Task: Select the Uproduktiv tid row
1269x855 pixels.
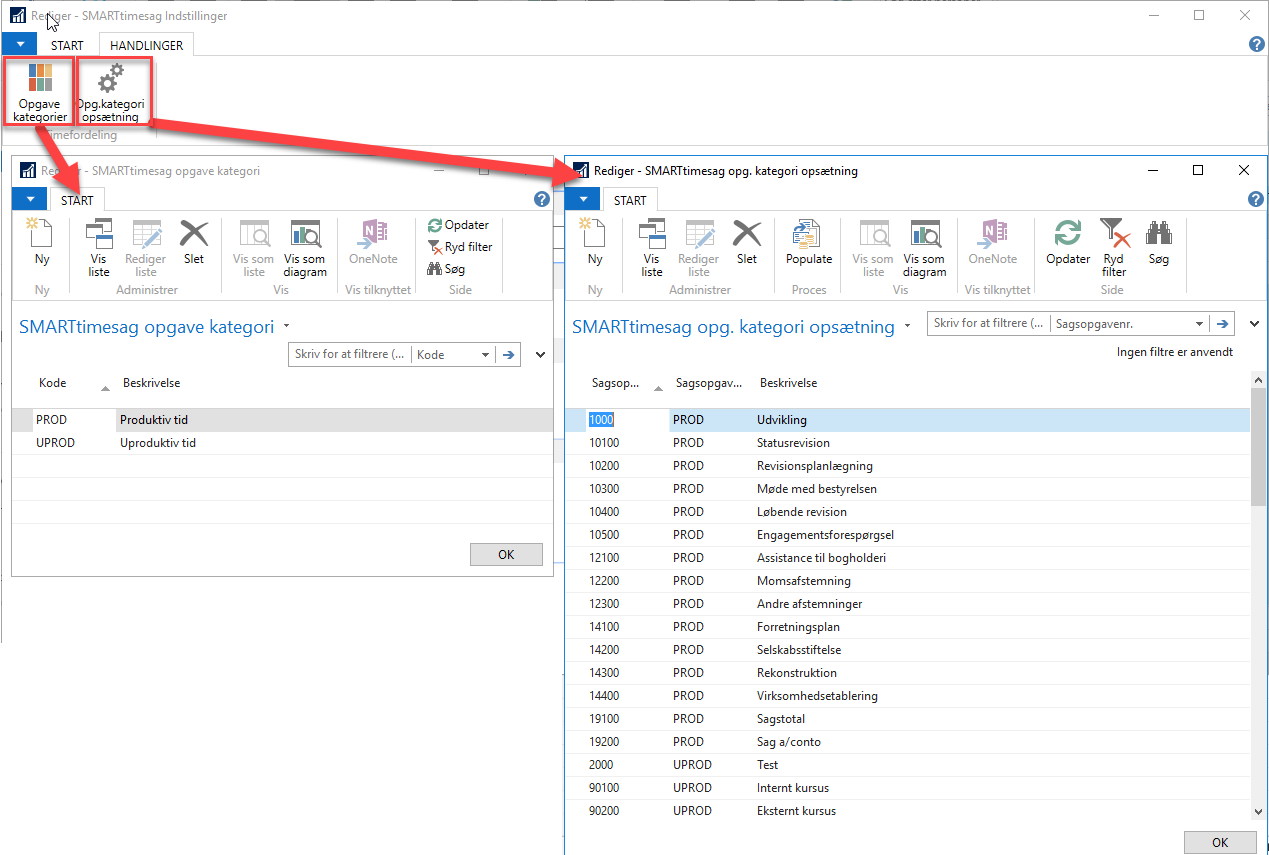Action: [282, 443]
